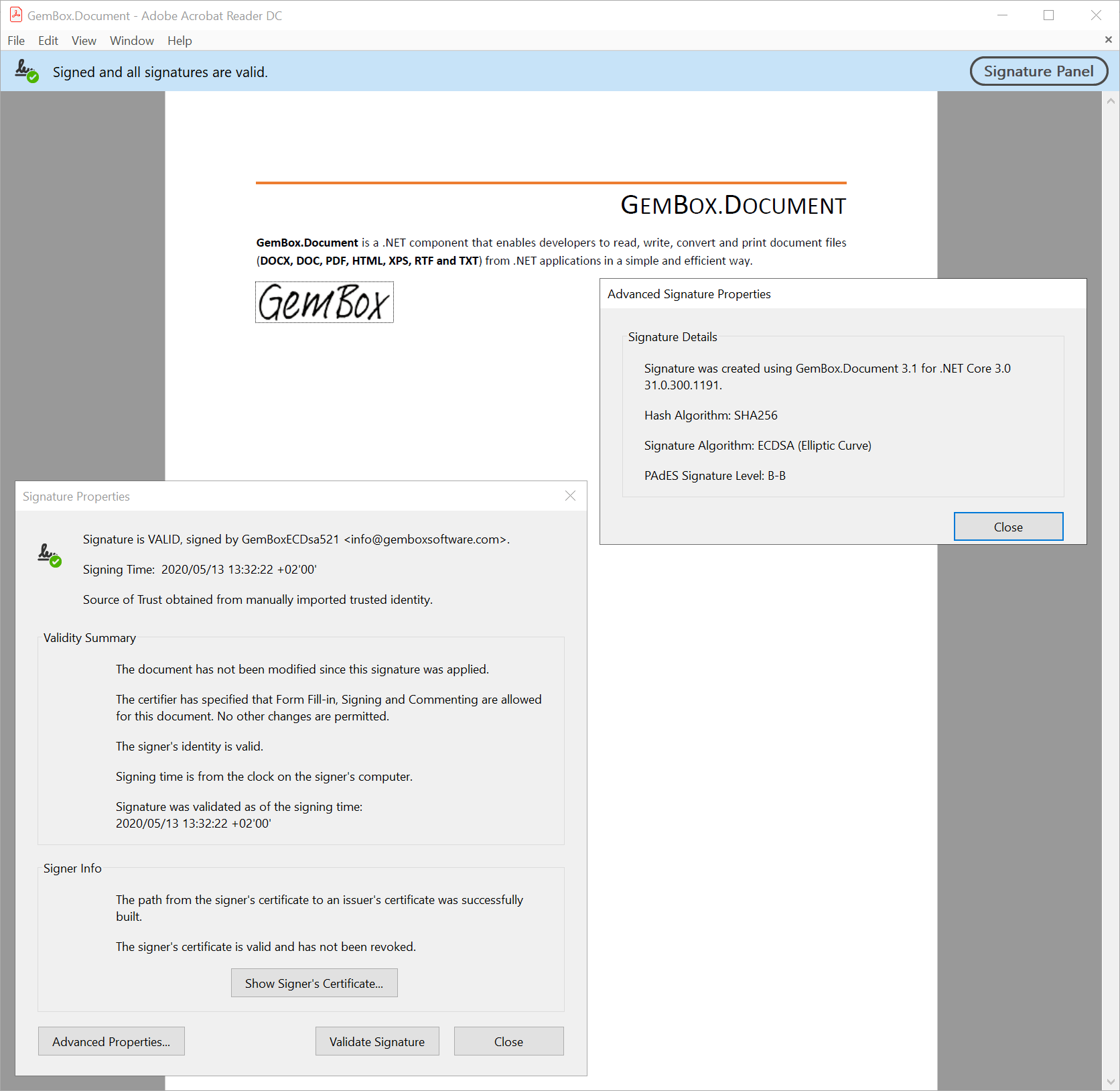The image size is (1120, 1091).
Task: Open the View menu
Action: (x=84, y=41)
